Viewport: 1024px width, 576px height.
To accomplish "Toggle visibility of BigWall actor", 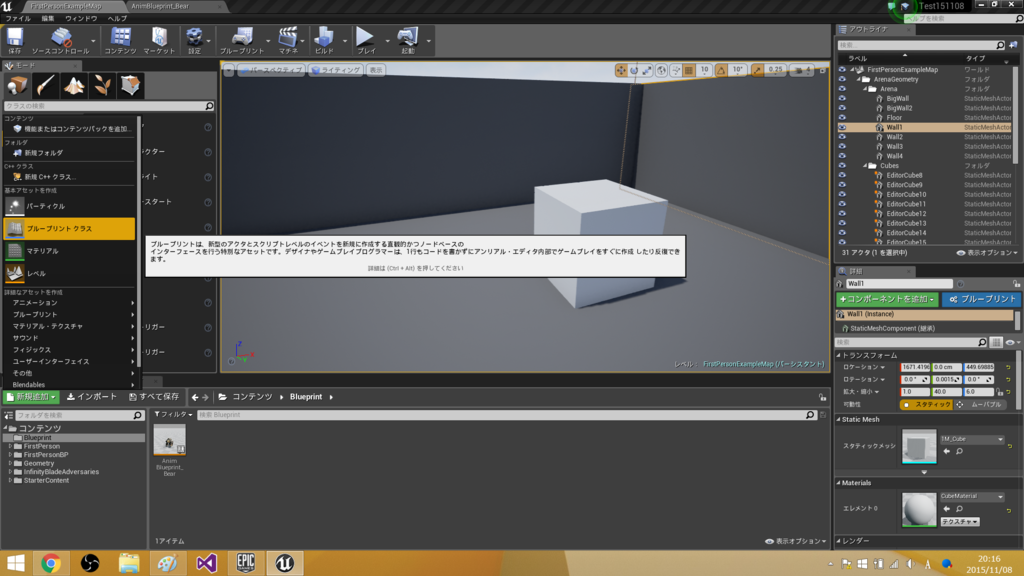I will point(842,99).
